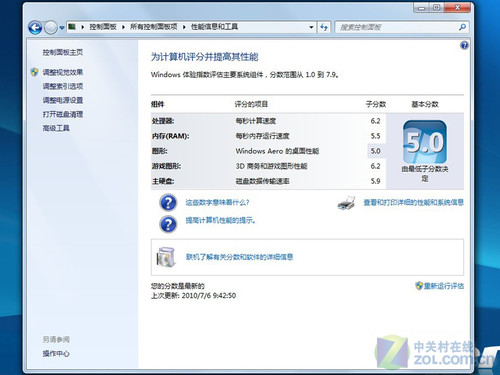Click the 上次更新 2010/7/6 timestamp
500x375 pixels.
[x=193, y=295]
